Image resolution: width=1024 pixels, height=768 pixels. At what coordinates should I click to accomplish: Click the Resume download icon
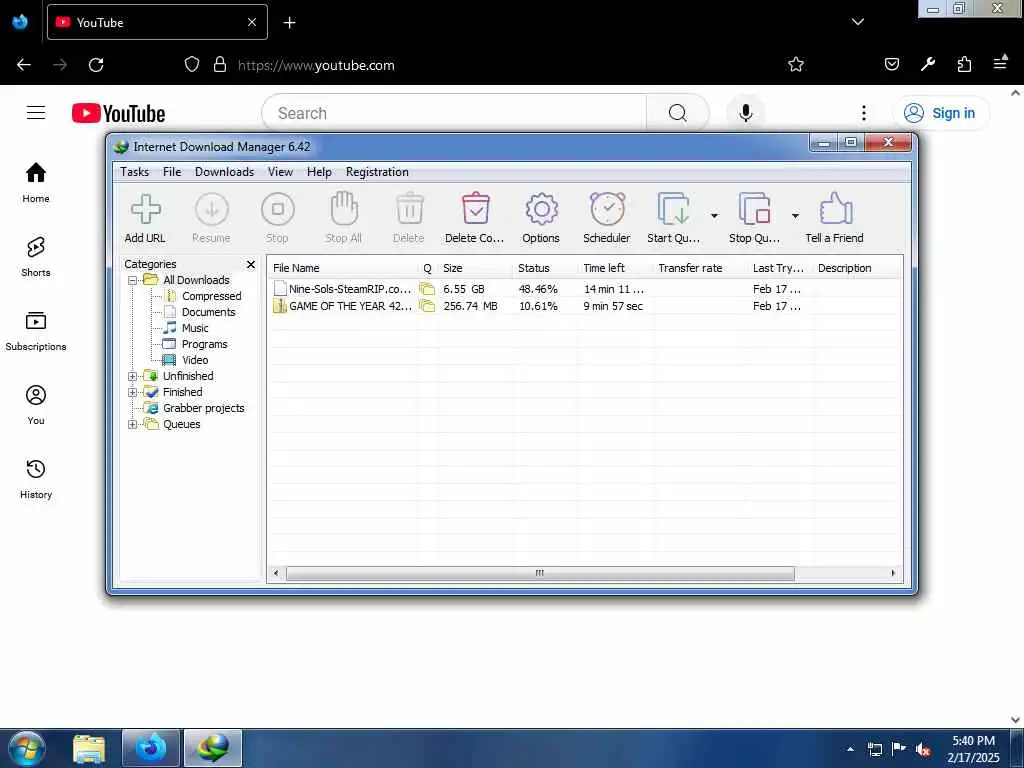click(x=212, y=210)
